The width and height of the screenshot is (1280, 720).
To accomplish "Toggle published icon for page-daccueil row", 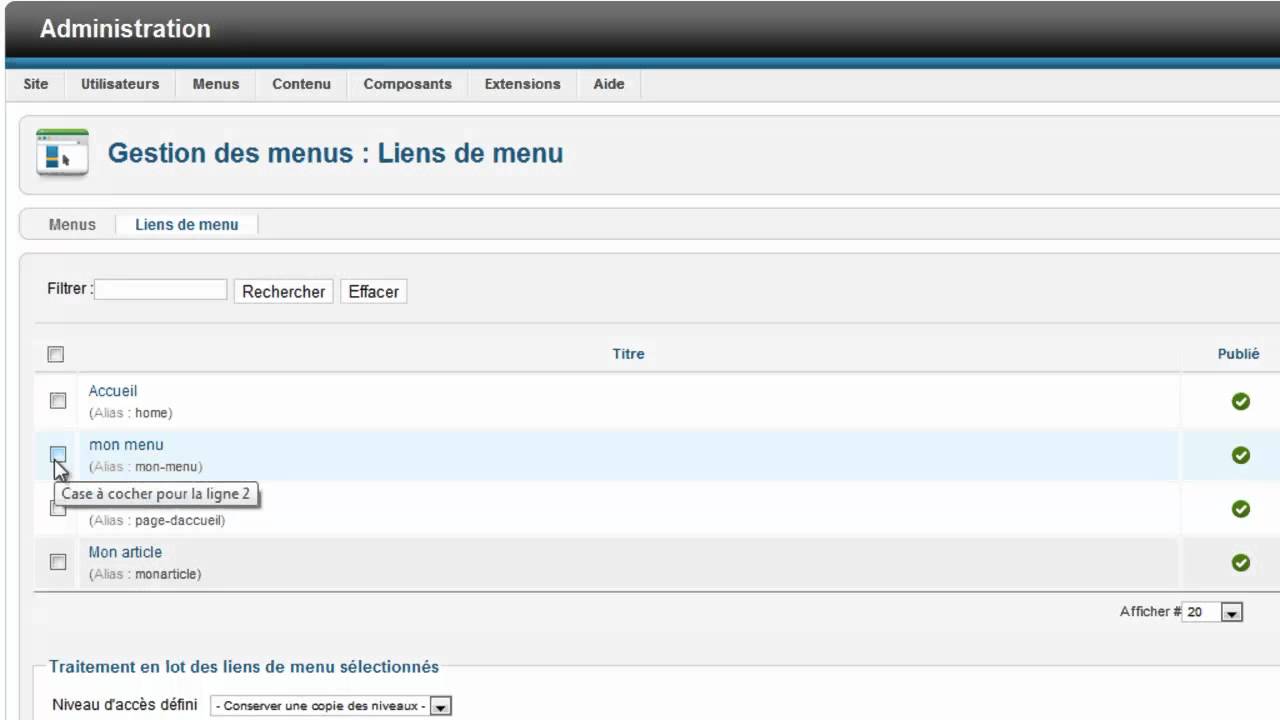I will 1241,509.
